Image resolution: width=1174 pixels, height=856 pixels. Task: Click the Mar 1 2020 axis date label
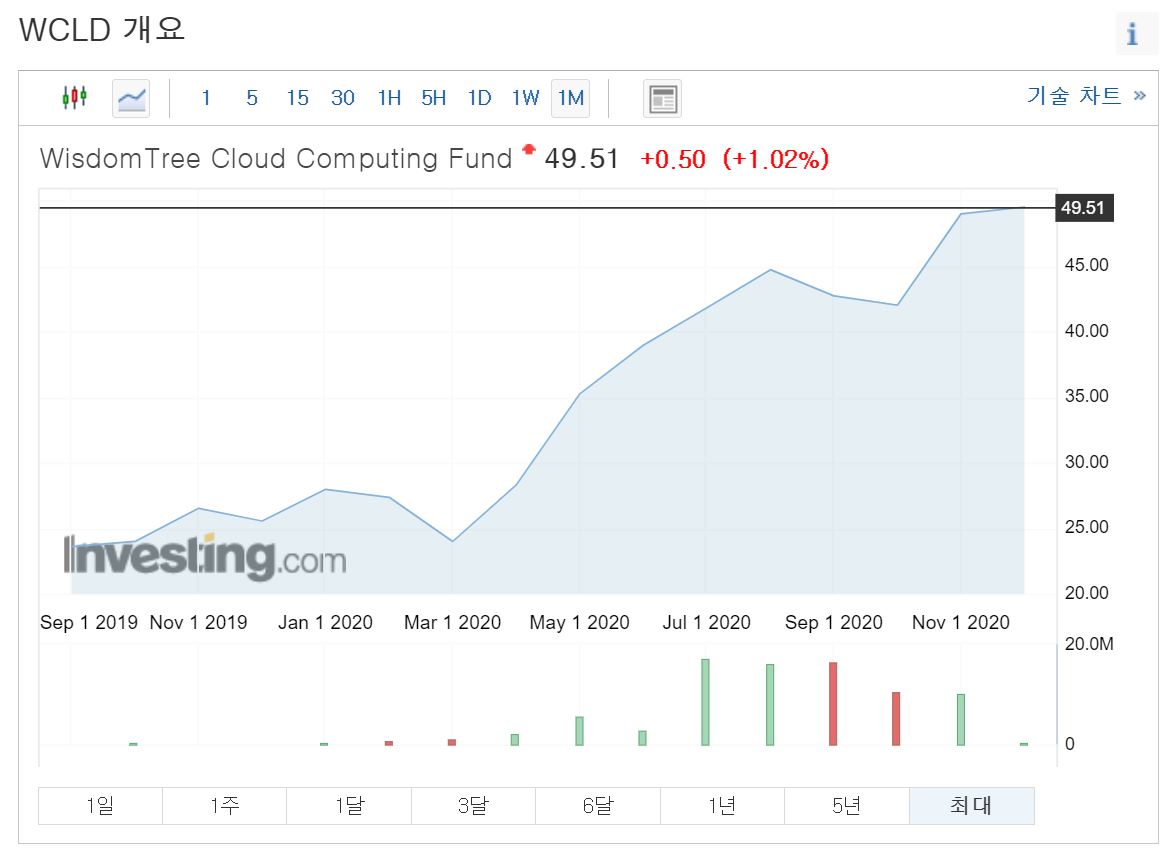tap(452, 622)
